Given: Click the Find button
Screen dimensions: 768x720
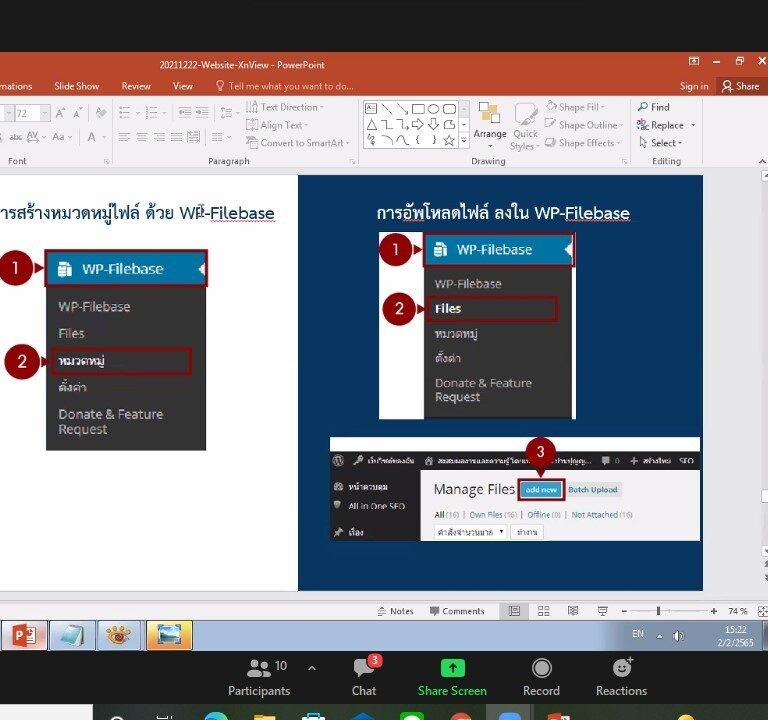Looking at the screenshot, I should click(653, 107).
